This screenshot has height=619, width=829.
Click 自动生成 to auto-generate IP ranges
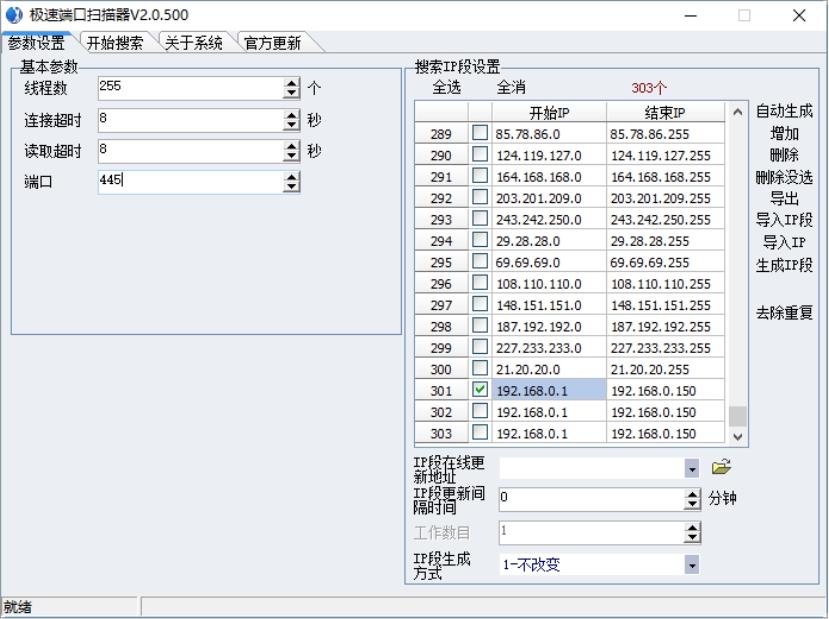point(784,111)
